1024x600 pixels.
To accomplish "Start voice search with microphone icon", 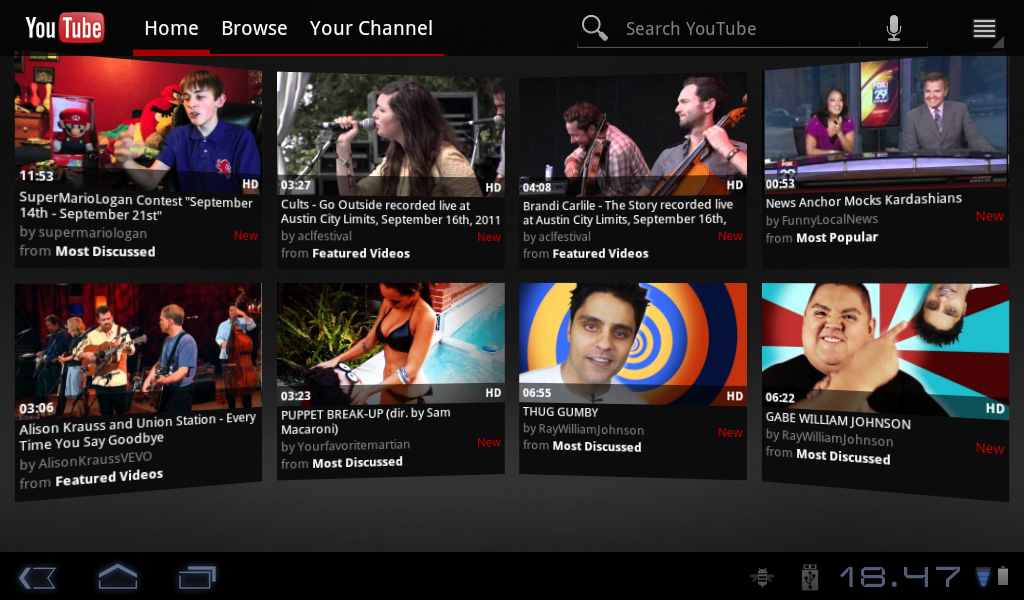I will point(893,28).
